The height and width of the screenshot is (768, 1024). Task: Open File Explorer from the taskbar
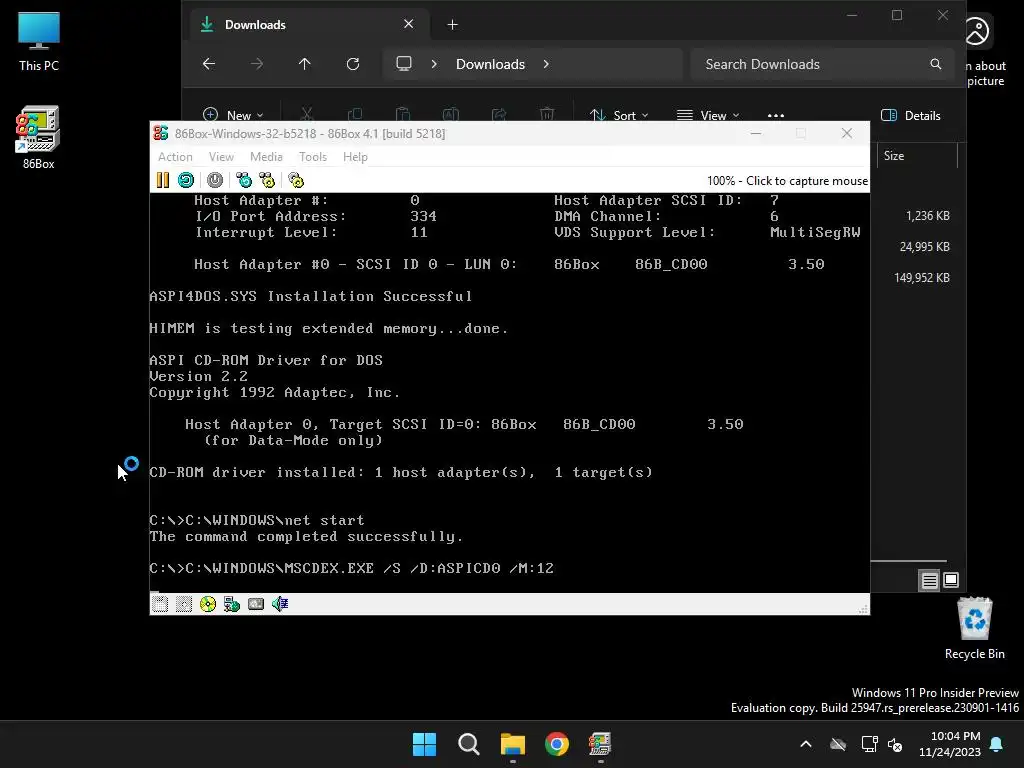point(513,744)
